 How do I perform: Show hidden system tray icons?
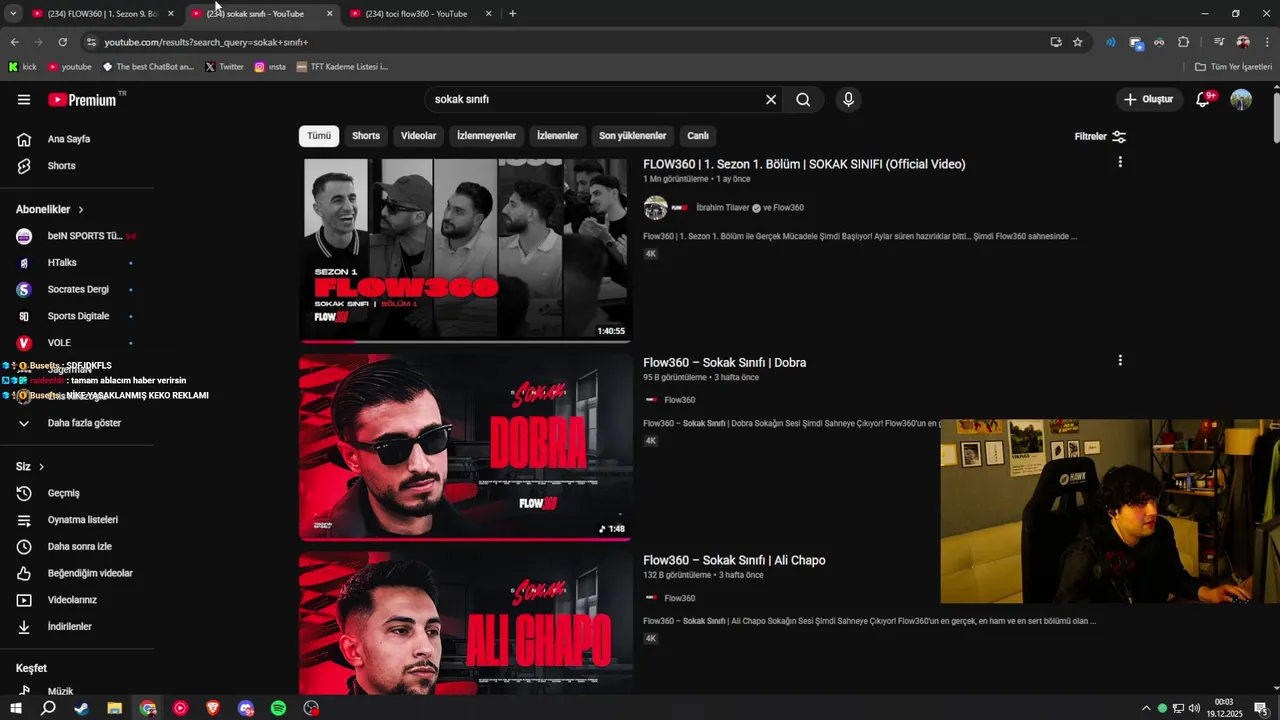(1146, 708)
